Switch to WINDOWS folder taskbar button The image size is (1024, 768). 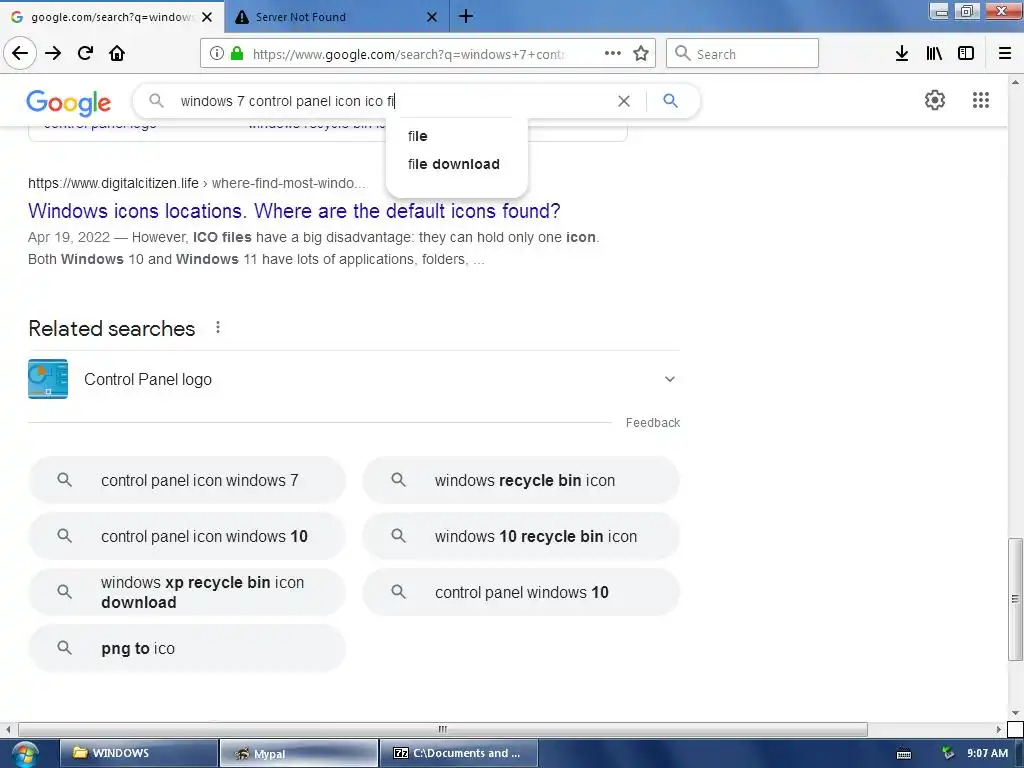(138, 753)
